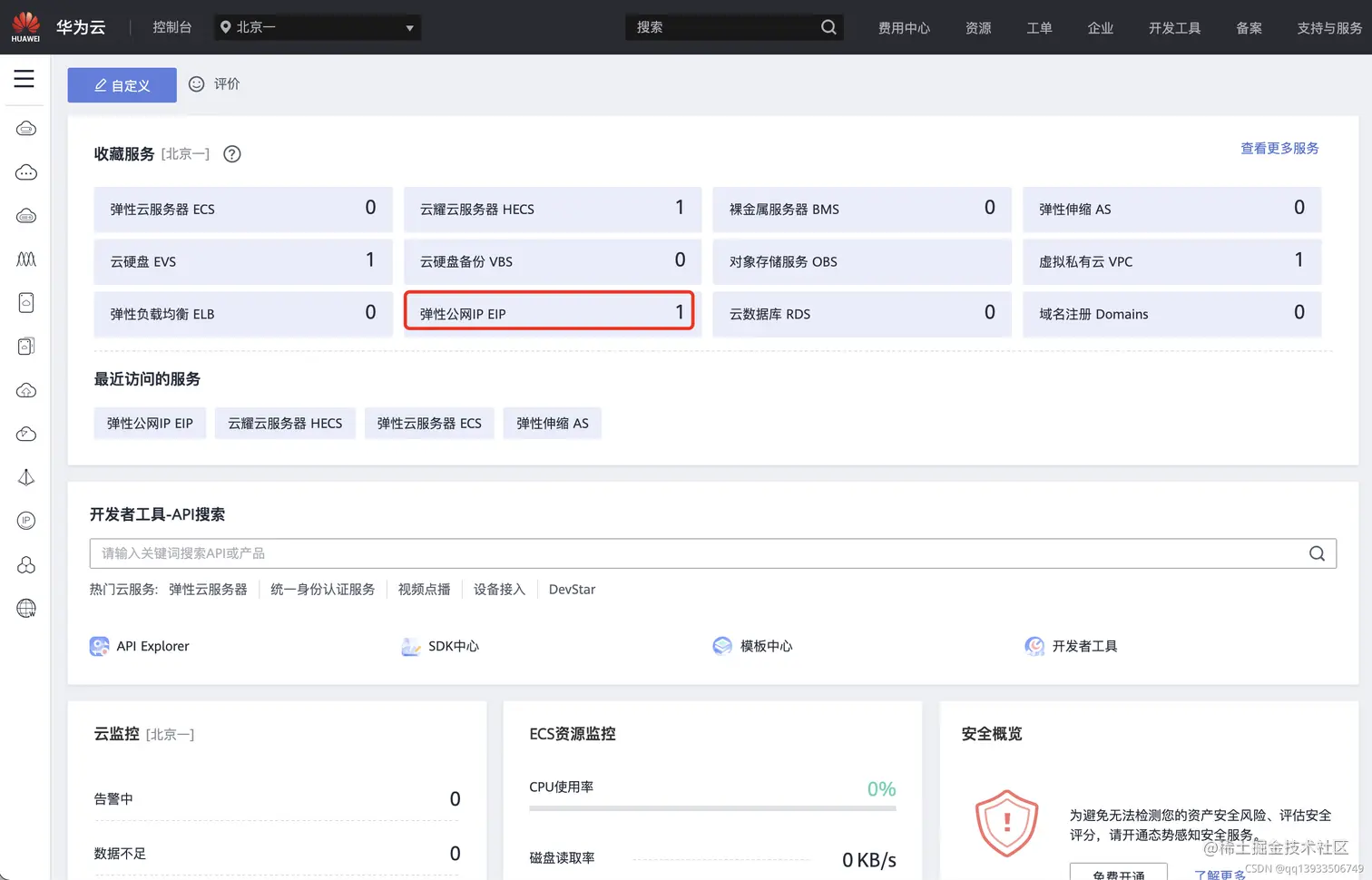The width and height of the screenshot is (1372, 880).
Task: Click the ECS cloud server sidebar icon
Action: pos(26,129)
